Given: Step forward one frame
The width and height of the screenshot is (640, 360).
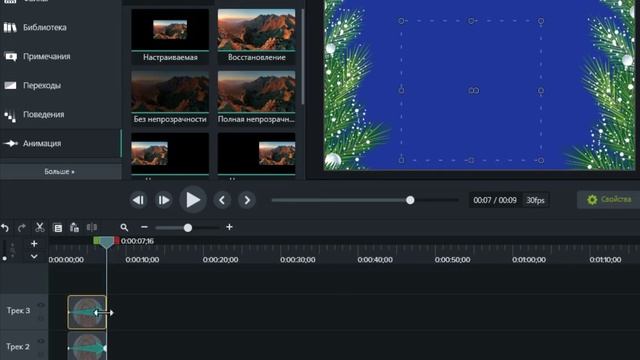Looking at the screenshot, I should (164, 200).
